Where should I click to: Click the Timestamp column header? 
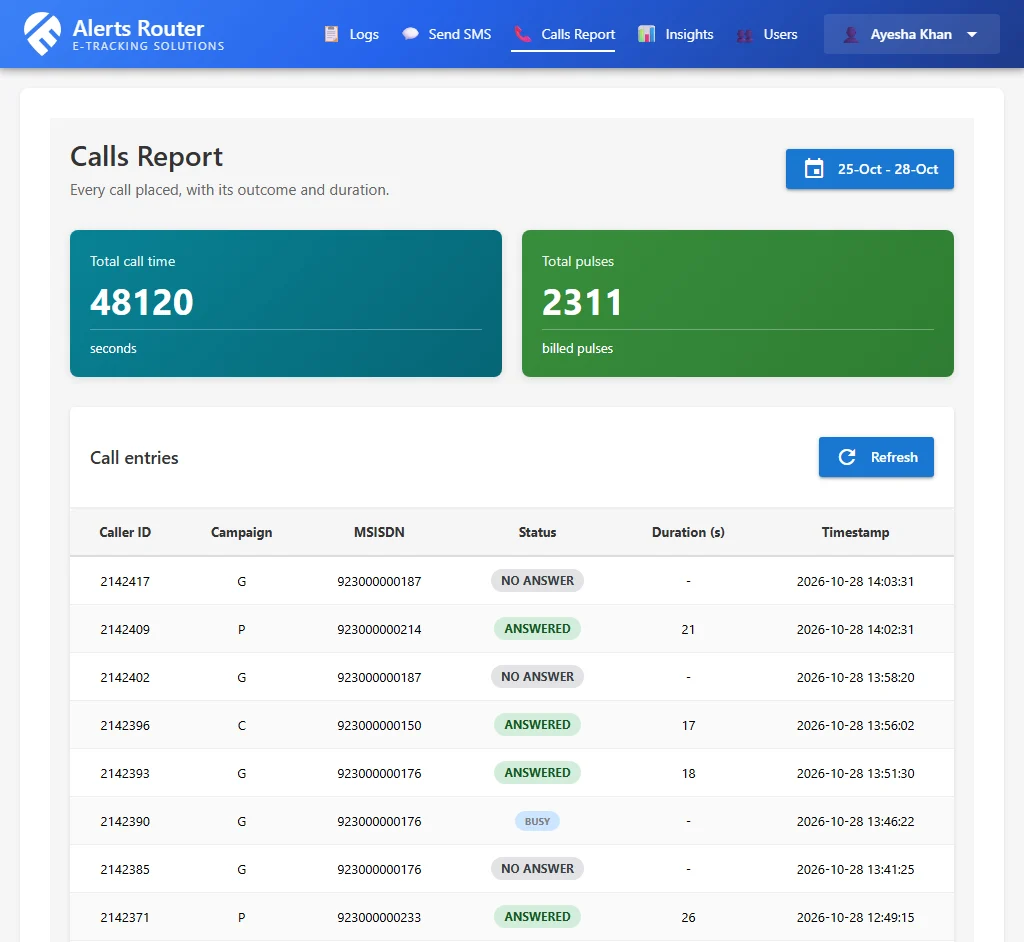pos(856,532)
